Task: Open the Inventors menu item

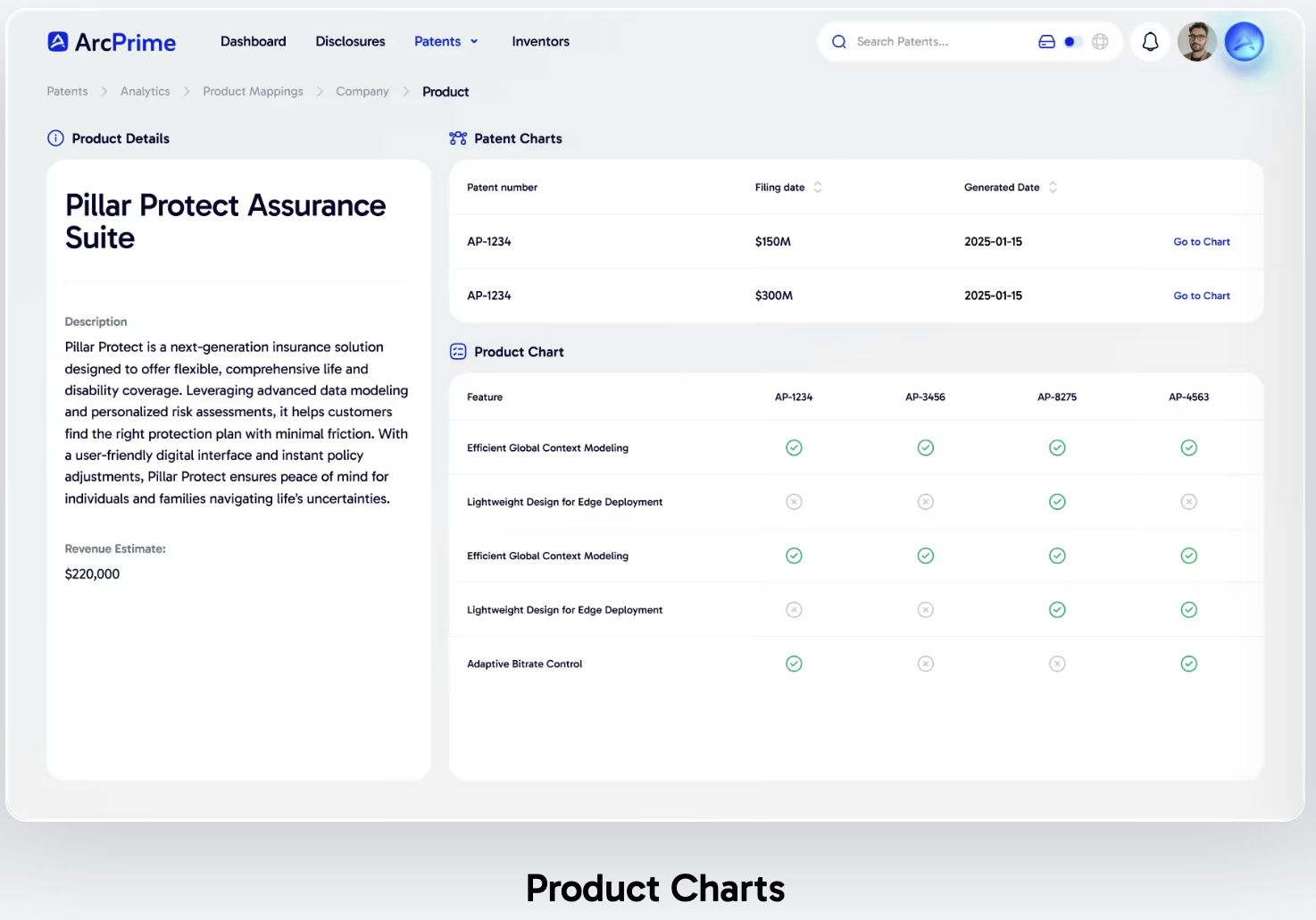Action: [540, 41]
